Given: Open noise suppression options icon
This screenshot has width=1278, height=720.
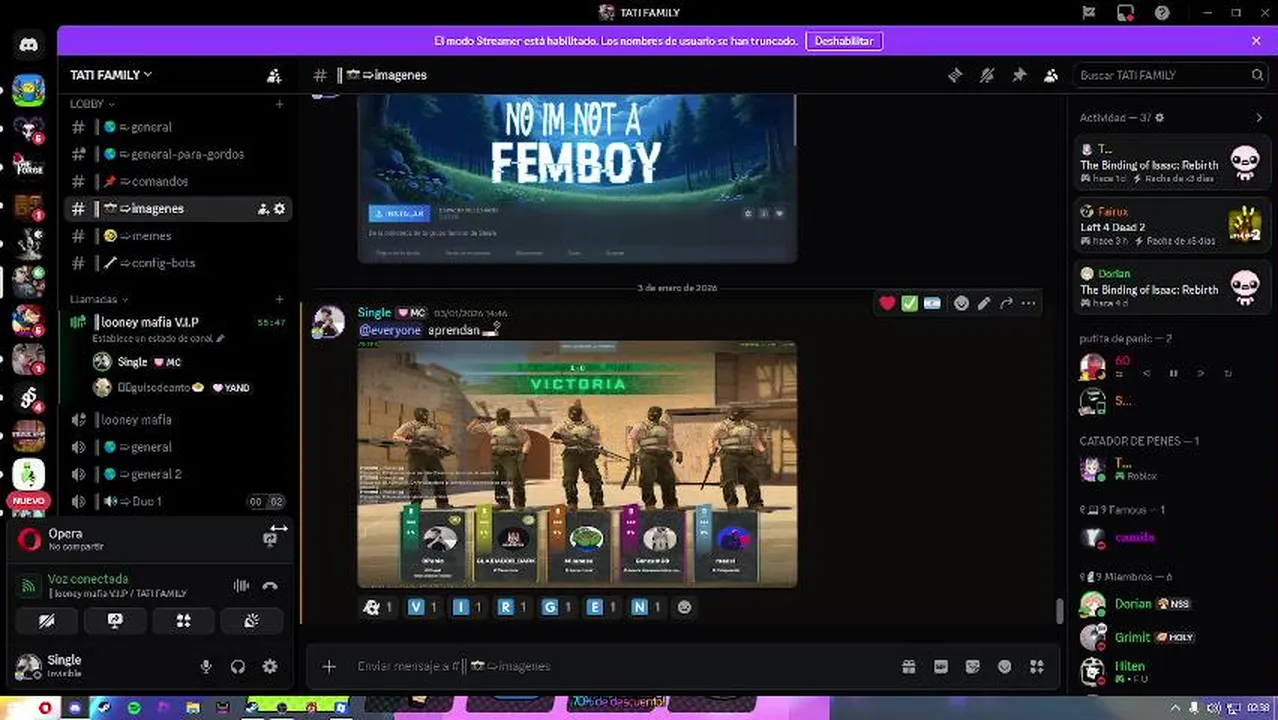Looking at the screenshot, I should [x=241, y=586].
